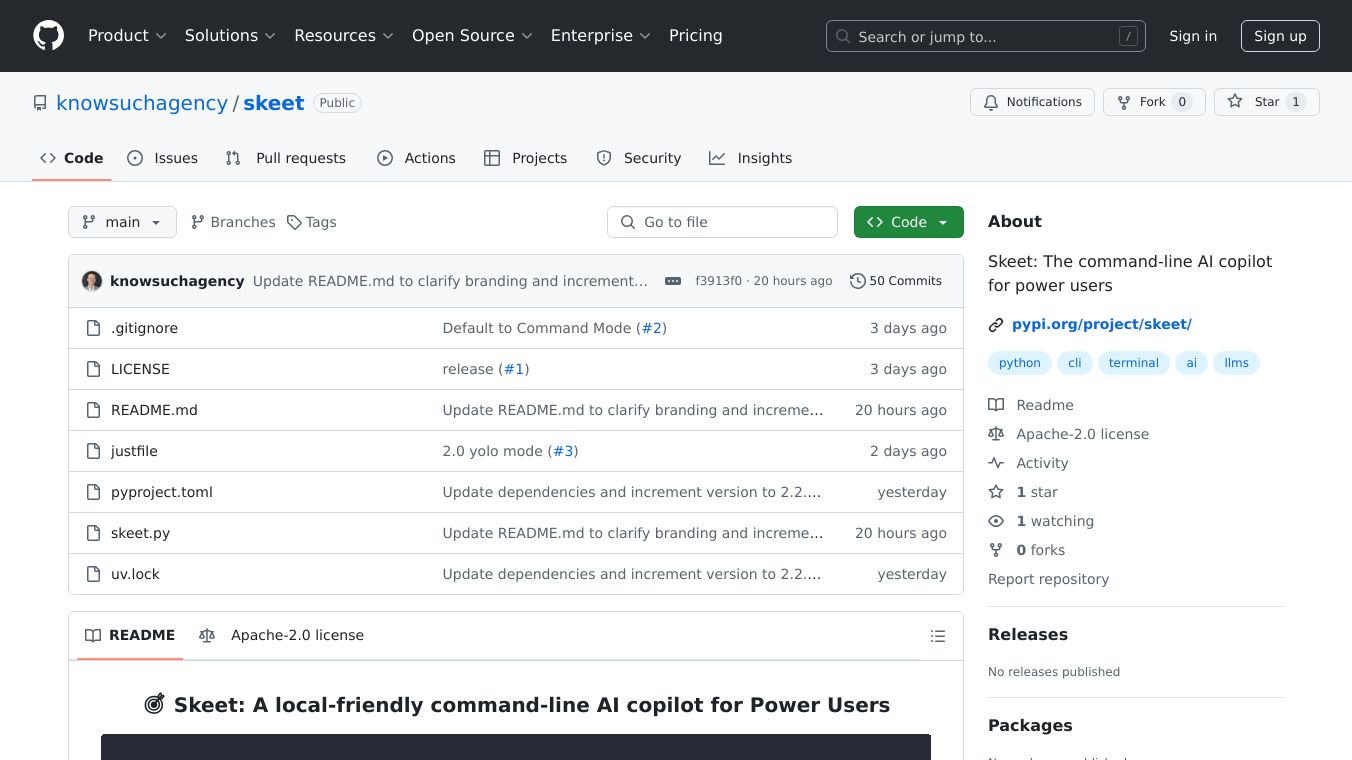
Task: Open the skeet.py file
Action: tap(140, 533)
